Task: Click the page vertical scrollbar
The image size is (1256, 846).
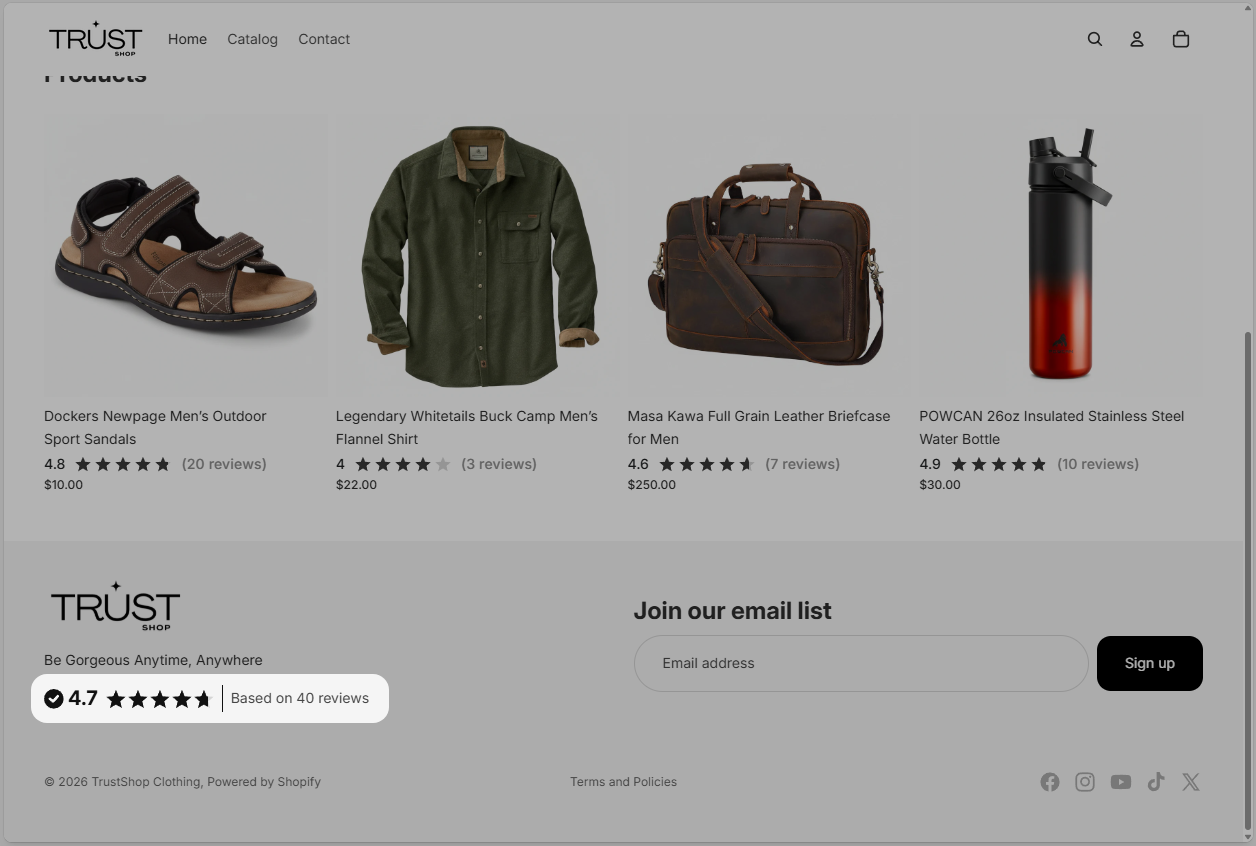Action: click(1247, 580)
